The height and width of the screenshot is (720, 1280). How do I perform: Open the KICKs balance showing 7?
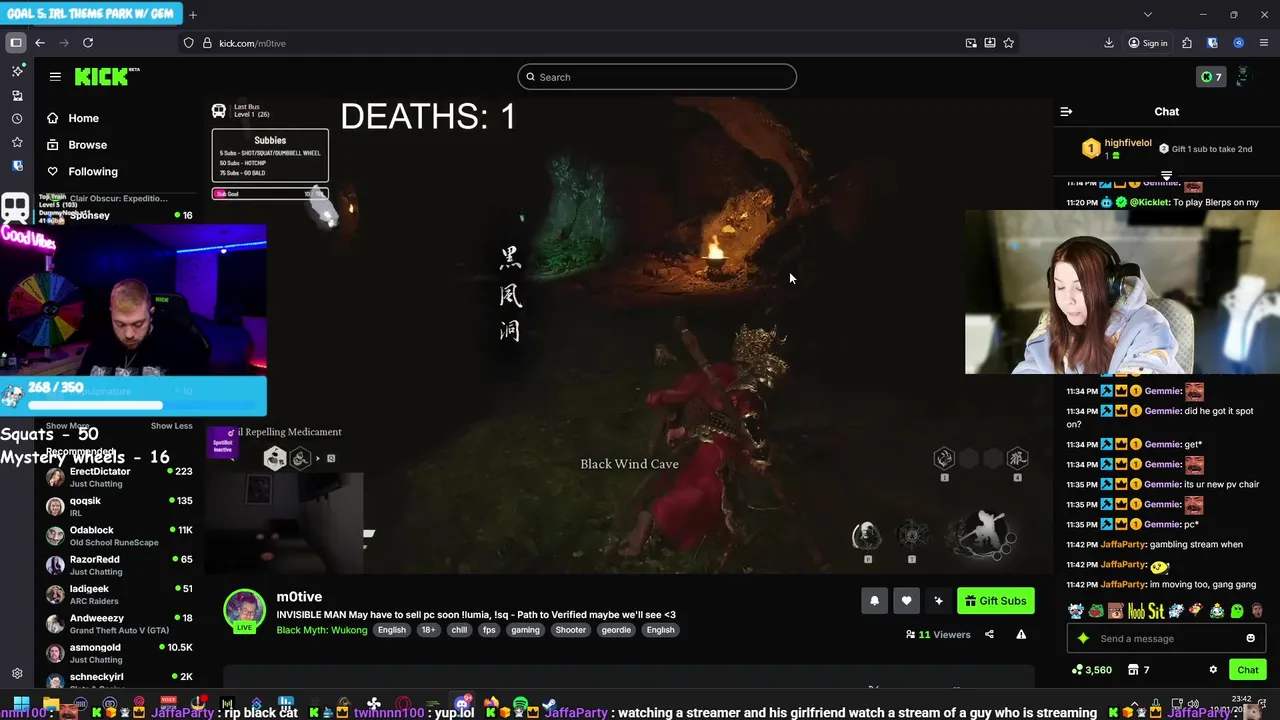point(1211,77)
